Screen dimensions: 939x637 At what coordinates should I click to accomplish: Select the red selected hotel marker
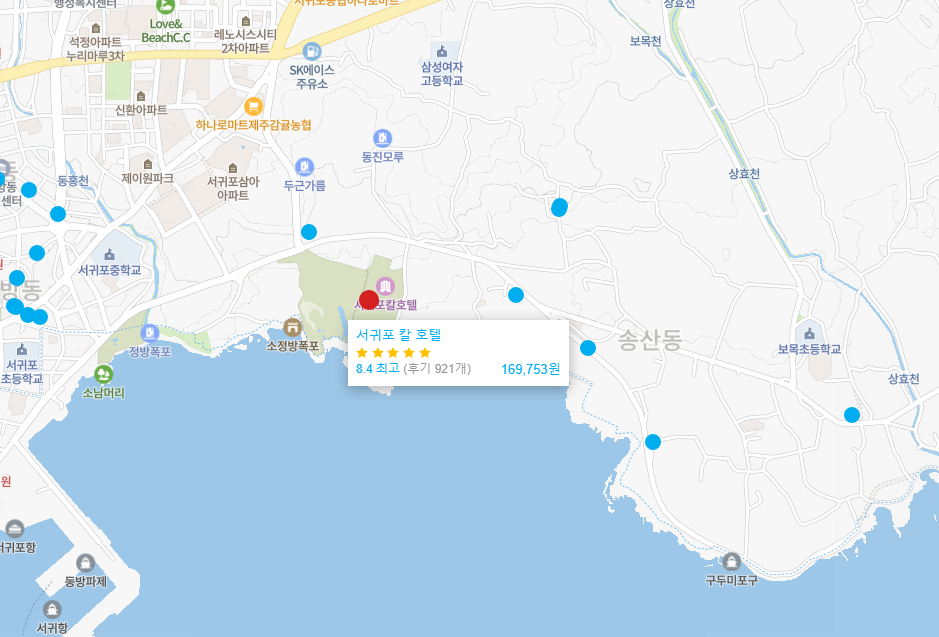click(369, 300)
